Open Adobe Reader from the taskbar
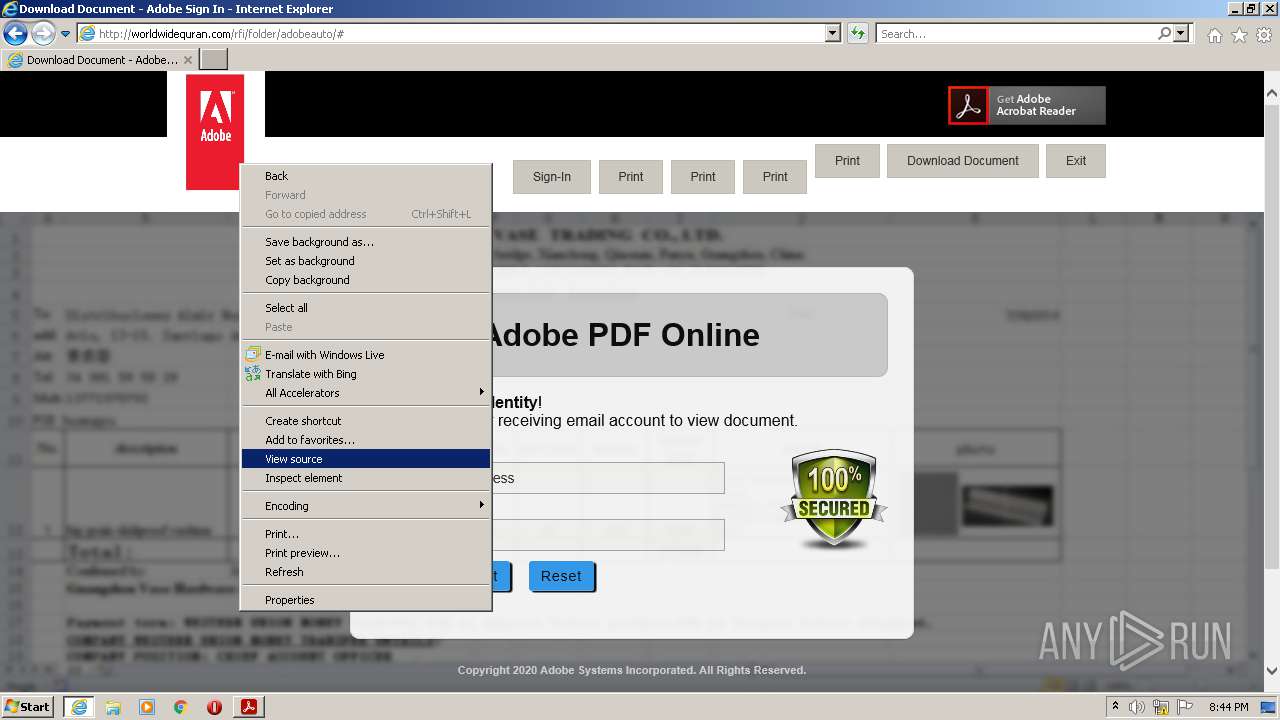The image size is (1280, 720). [x=249, y=707]
